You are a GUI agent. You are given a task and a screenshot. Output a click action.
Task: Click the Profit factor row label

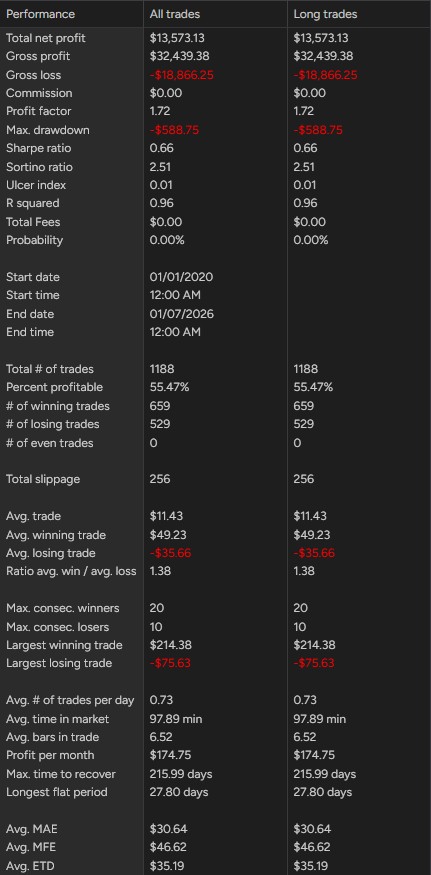39,111
